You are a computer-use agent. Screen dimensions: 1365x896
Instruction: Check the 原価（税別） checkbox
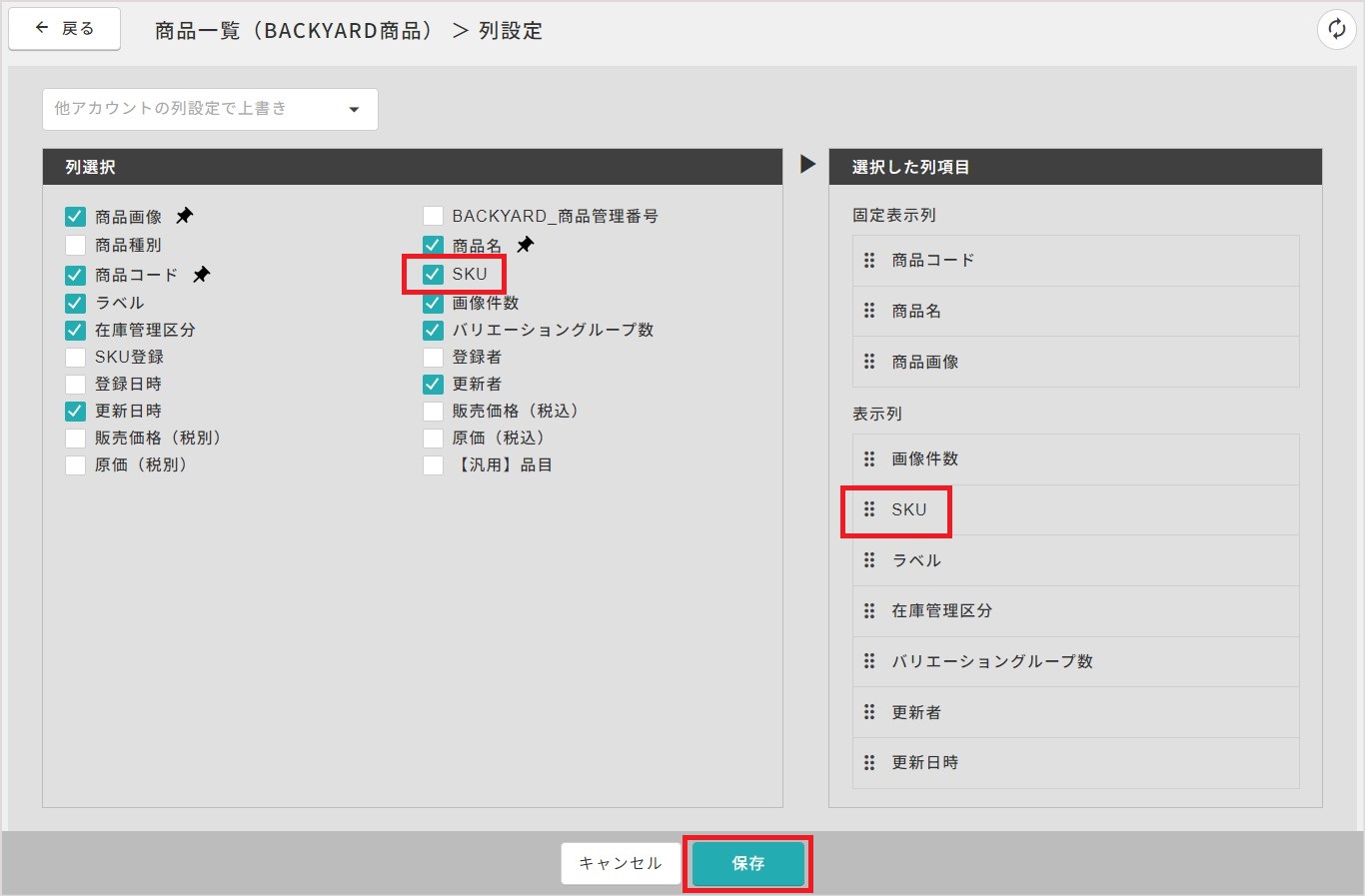tap(75, 464)
